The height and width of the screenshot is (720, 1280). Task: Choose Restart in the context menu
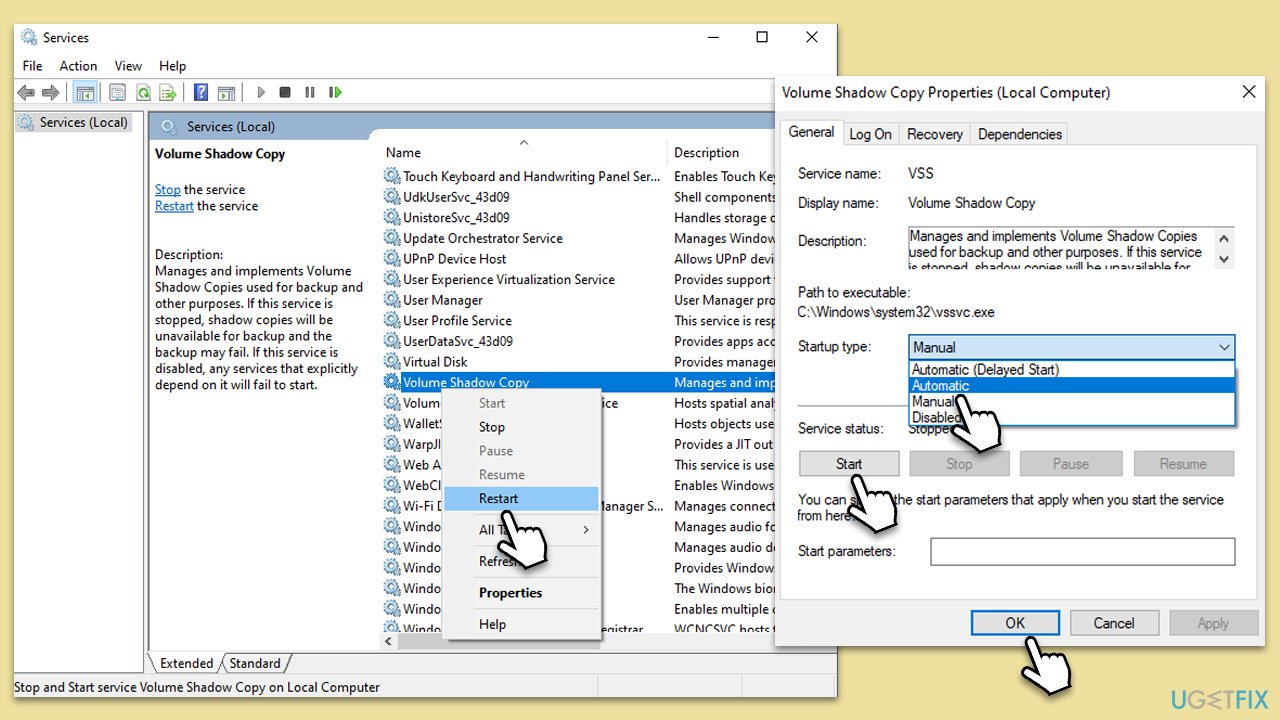[x=520, y=499]
